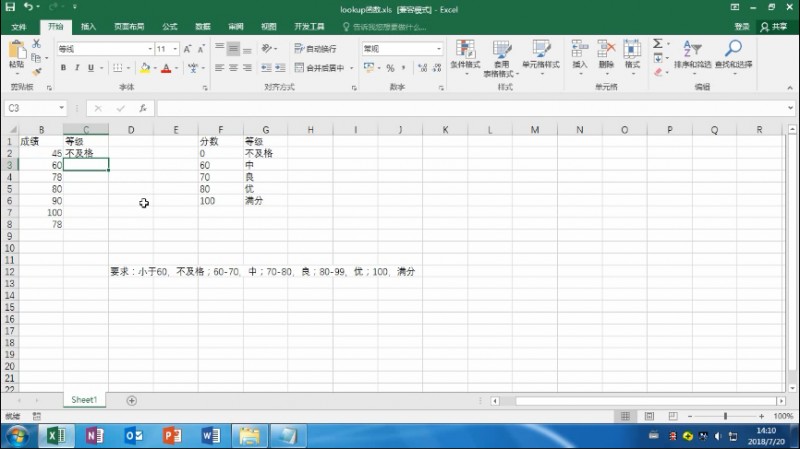Decrease decimal places
Screen dimensions: 800x449
[x=437, y=68]
